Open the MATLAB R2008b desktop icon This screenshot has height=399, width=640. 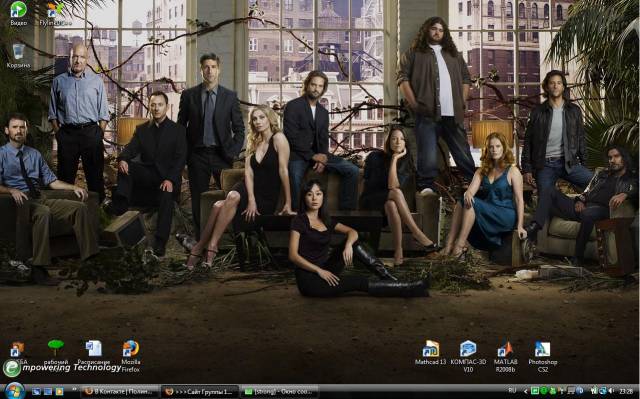coord(505,356)
